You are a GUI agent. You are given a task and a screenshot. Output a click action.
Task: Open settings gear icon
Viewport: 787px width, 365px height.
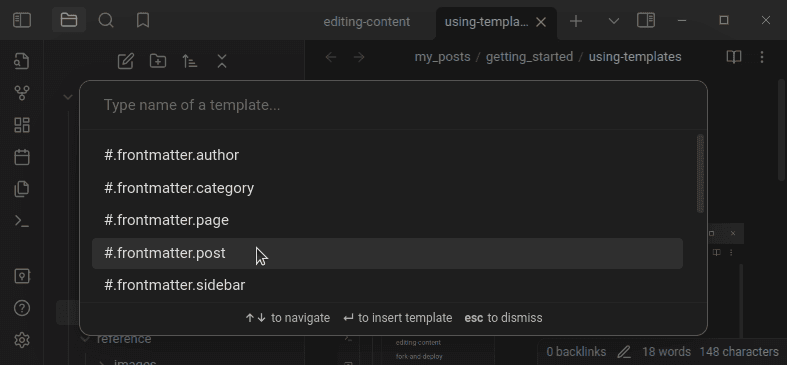[22, 340]
